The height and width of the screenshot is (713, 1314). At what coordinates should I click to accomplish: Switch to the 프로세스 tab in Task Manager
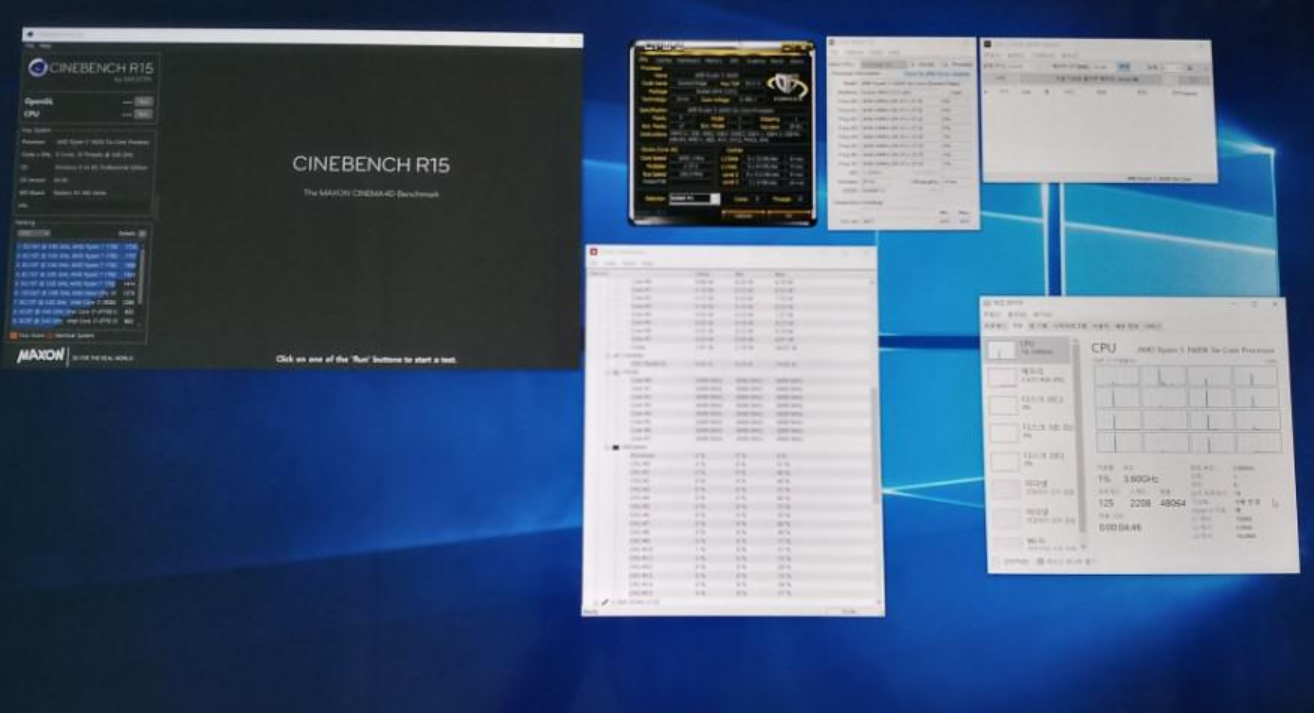[994, 326]
